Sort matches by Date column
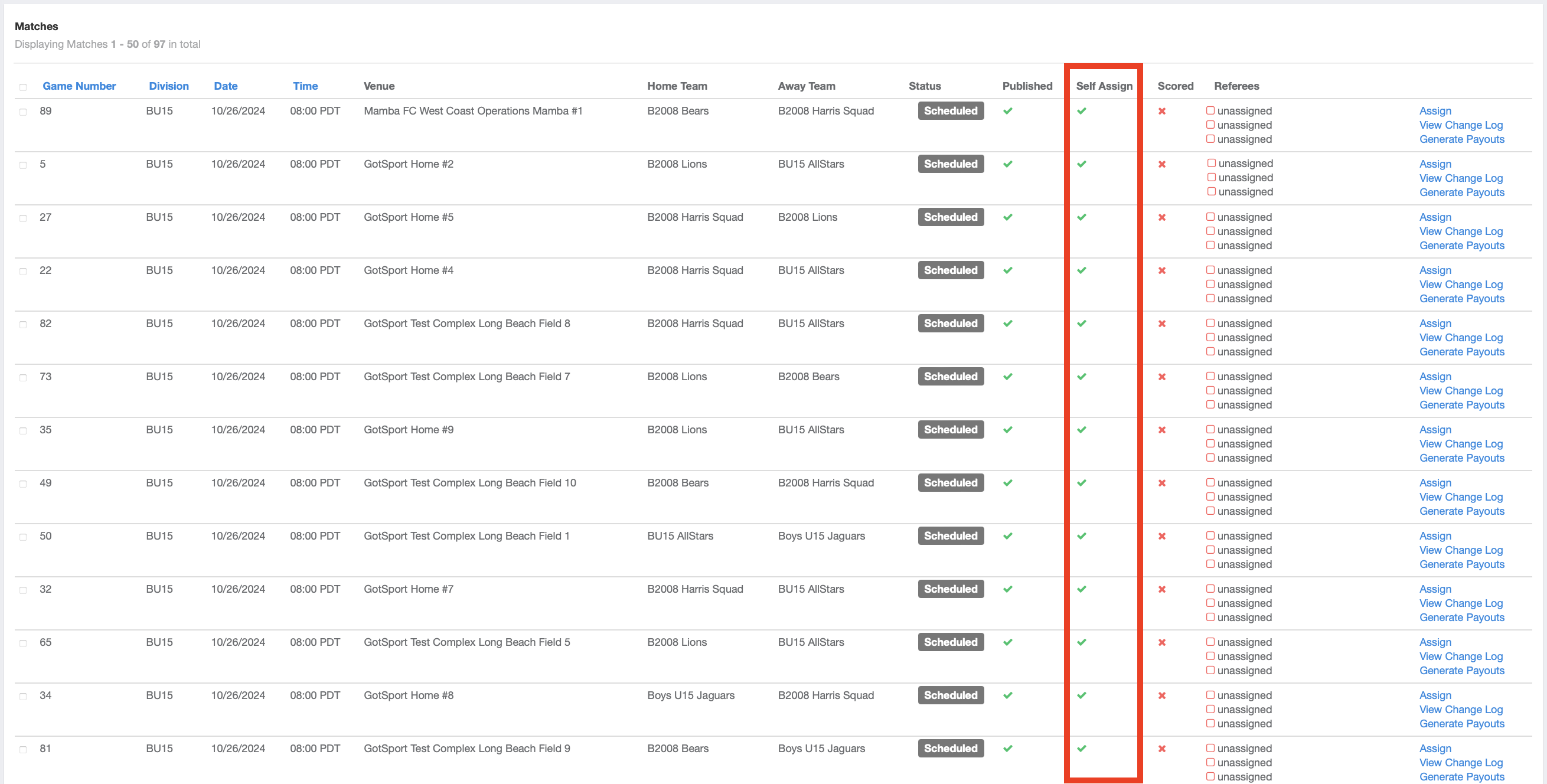 pos(226,86)
